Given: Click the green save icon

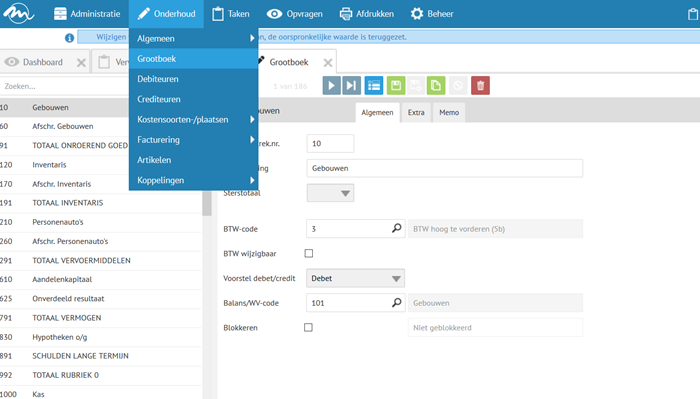Looking at the screenshot, I should pos(396,86).
